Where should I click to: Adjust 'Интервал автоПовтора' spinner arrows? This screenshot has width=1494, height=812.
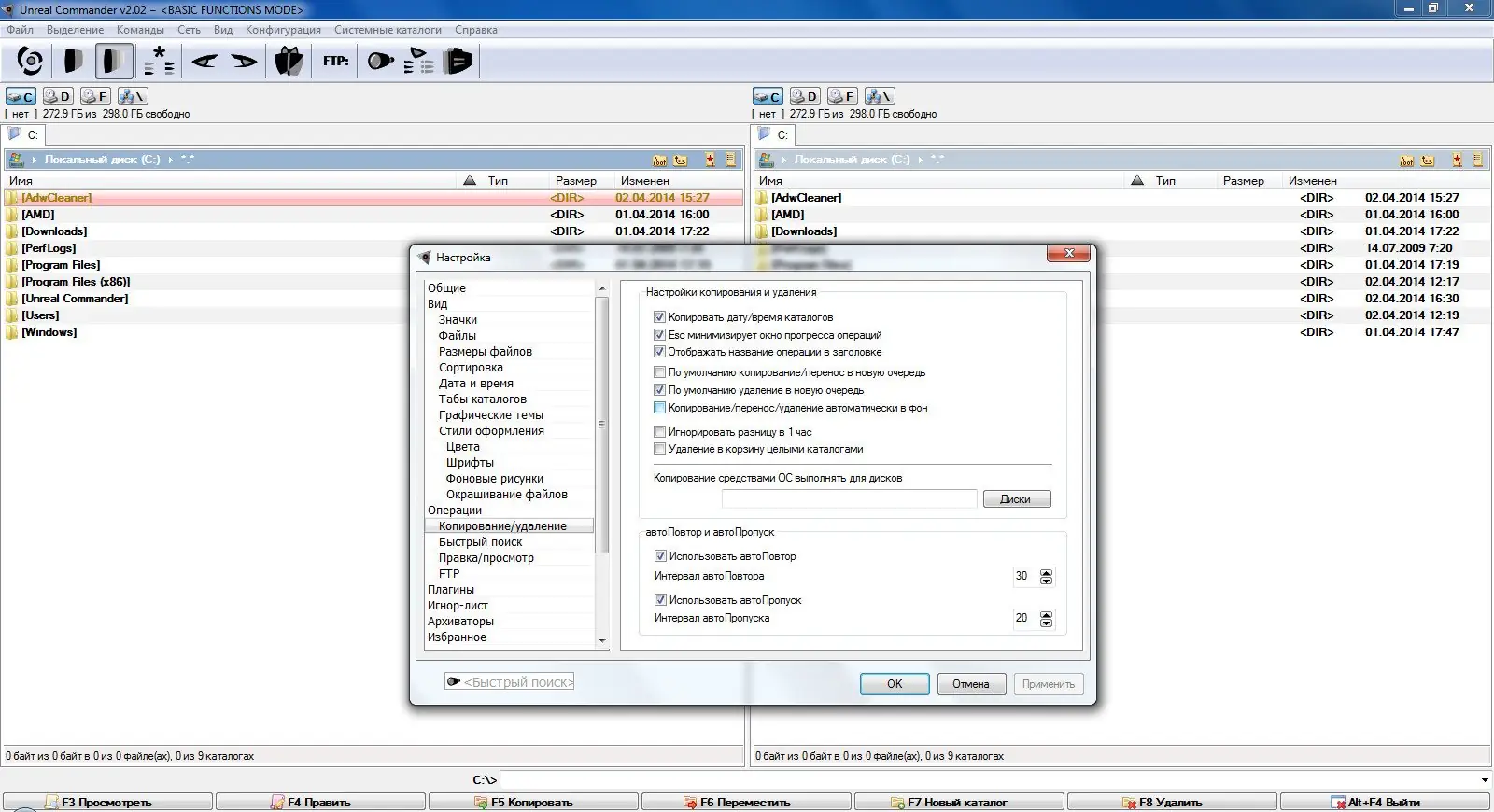click(x=1046, y=577)
